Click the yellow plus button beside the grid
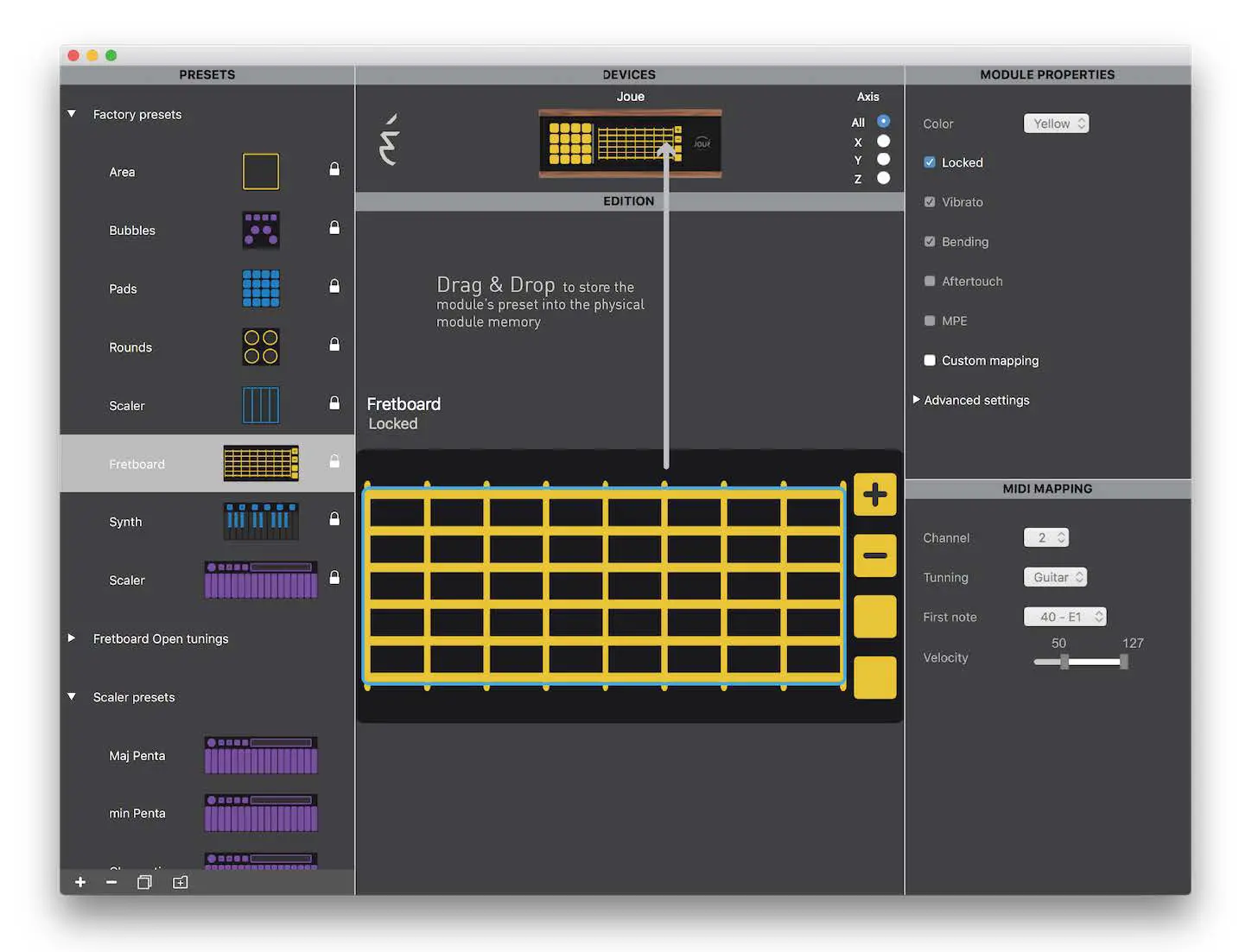The height and width of the screenshot is (952, 1258). pyautogui.click(x=874, y=494)
